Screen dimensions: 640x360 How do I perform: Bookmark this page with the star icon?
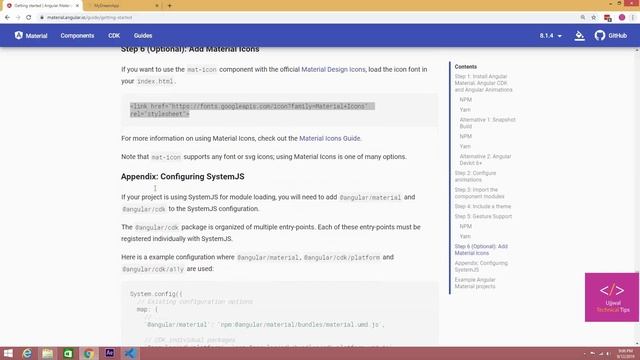[x=594, y=18]
